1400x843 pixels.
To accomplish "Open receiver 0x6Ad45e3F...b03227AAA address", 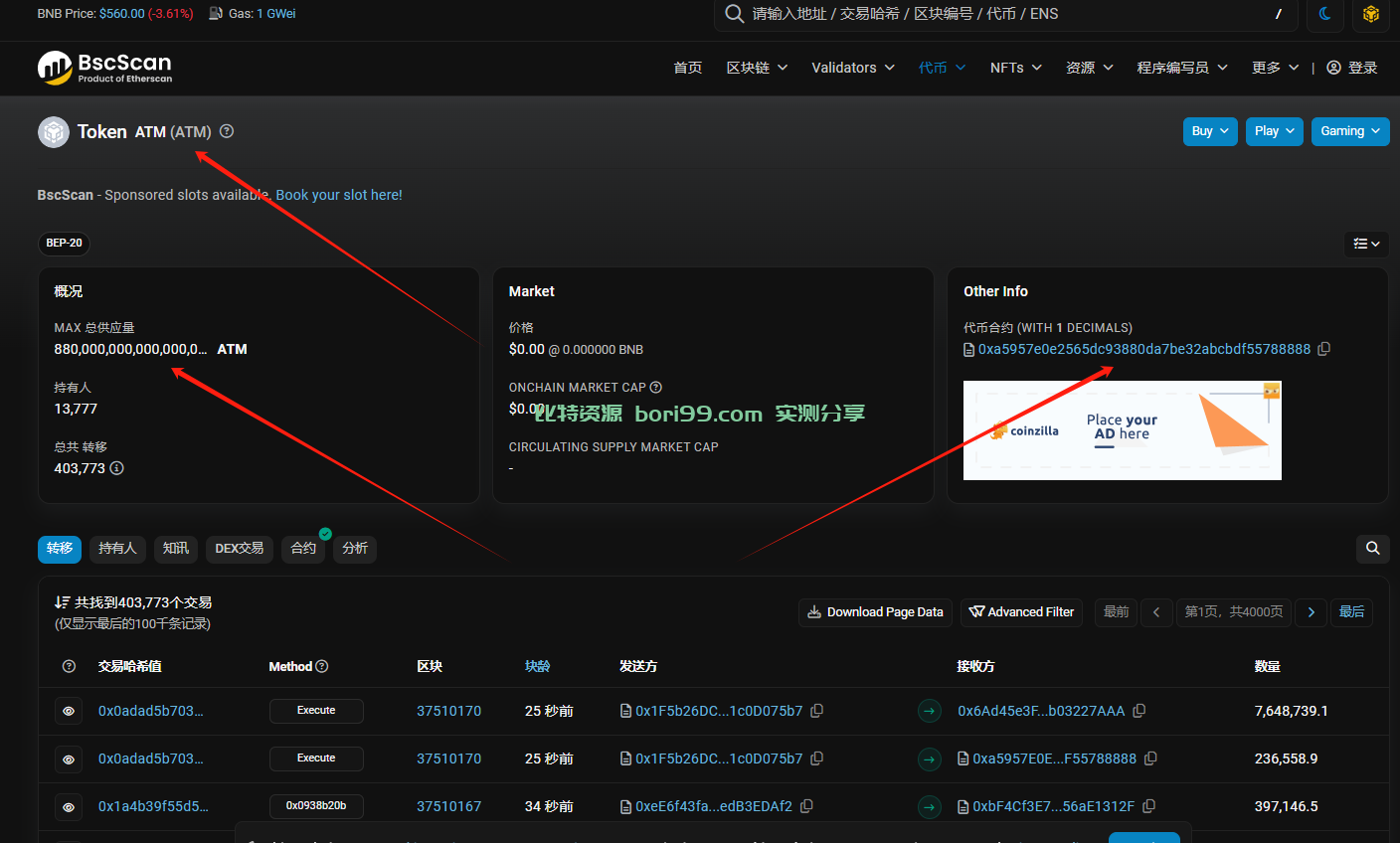I will pyautogui.click(x=1041, y=711).
